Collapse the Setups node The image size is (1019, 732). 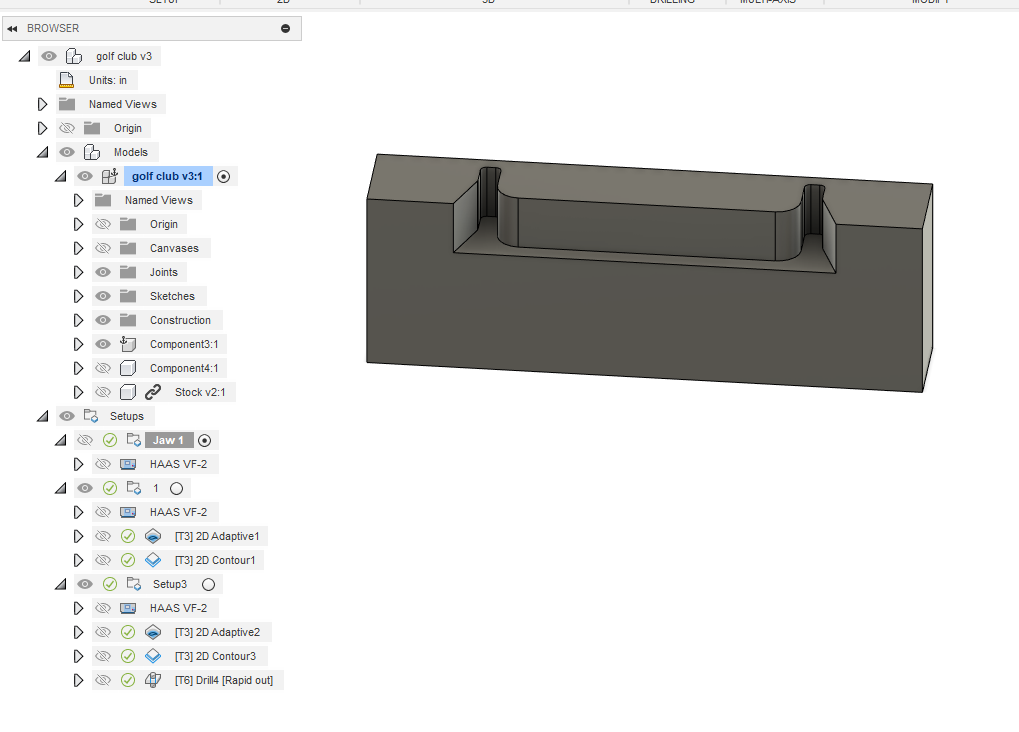click(x=42, y=416)
